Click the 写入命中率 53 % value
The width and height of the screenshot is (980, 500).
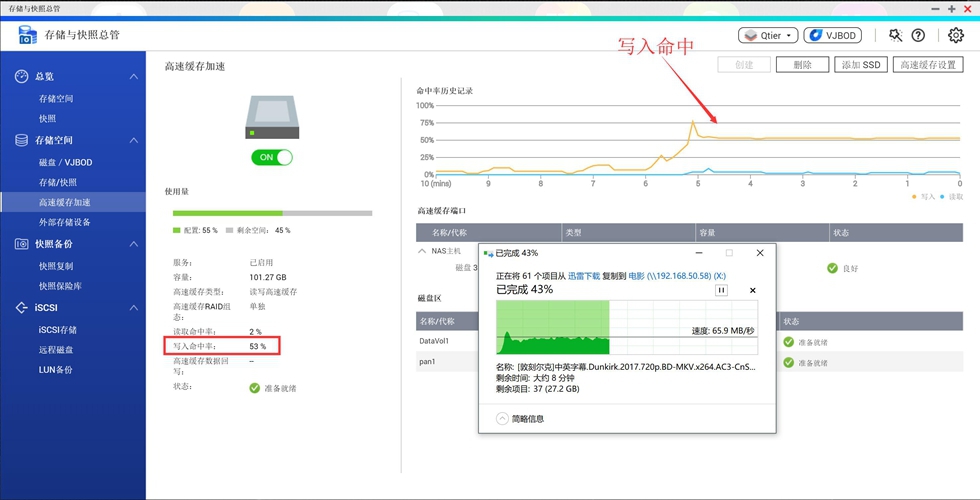[258, 346]
